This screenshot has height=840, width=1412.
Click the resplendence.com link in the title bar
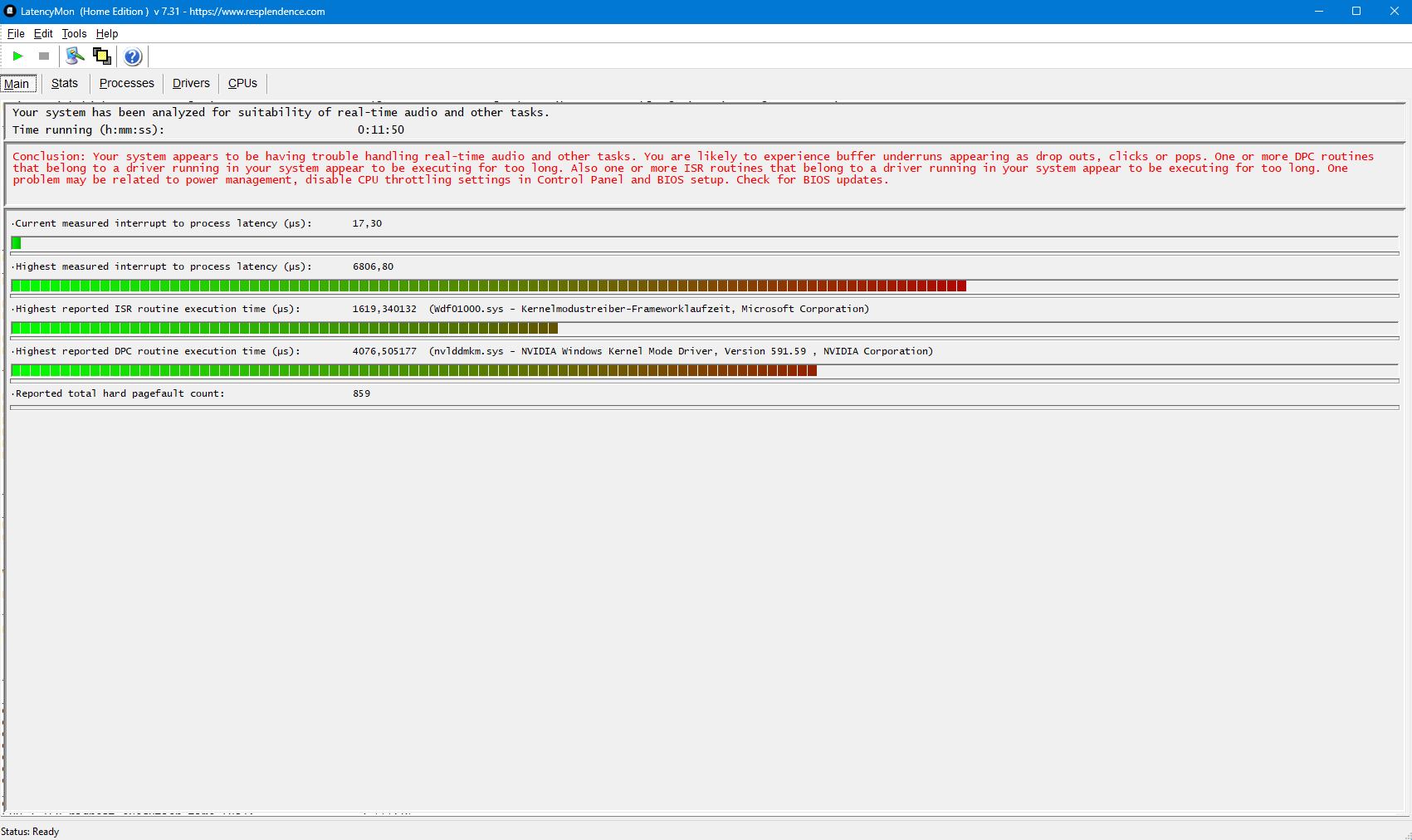258,12
